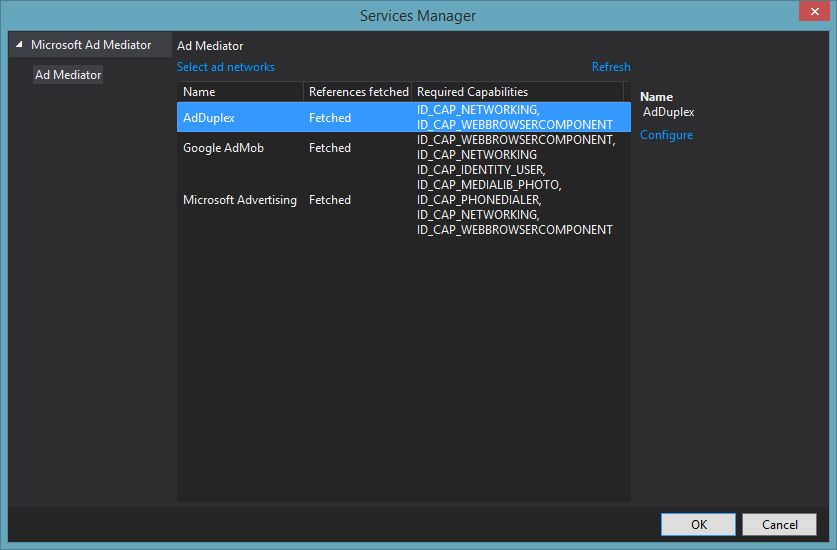837x550 pixels.
Task: Click Fetched status in AdDuplex row
Action: [330, 117]
